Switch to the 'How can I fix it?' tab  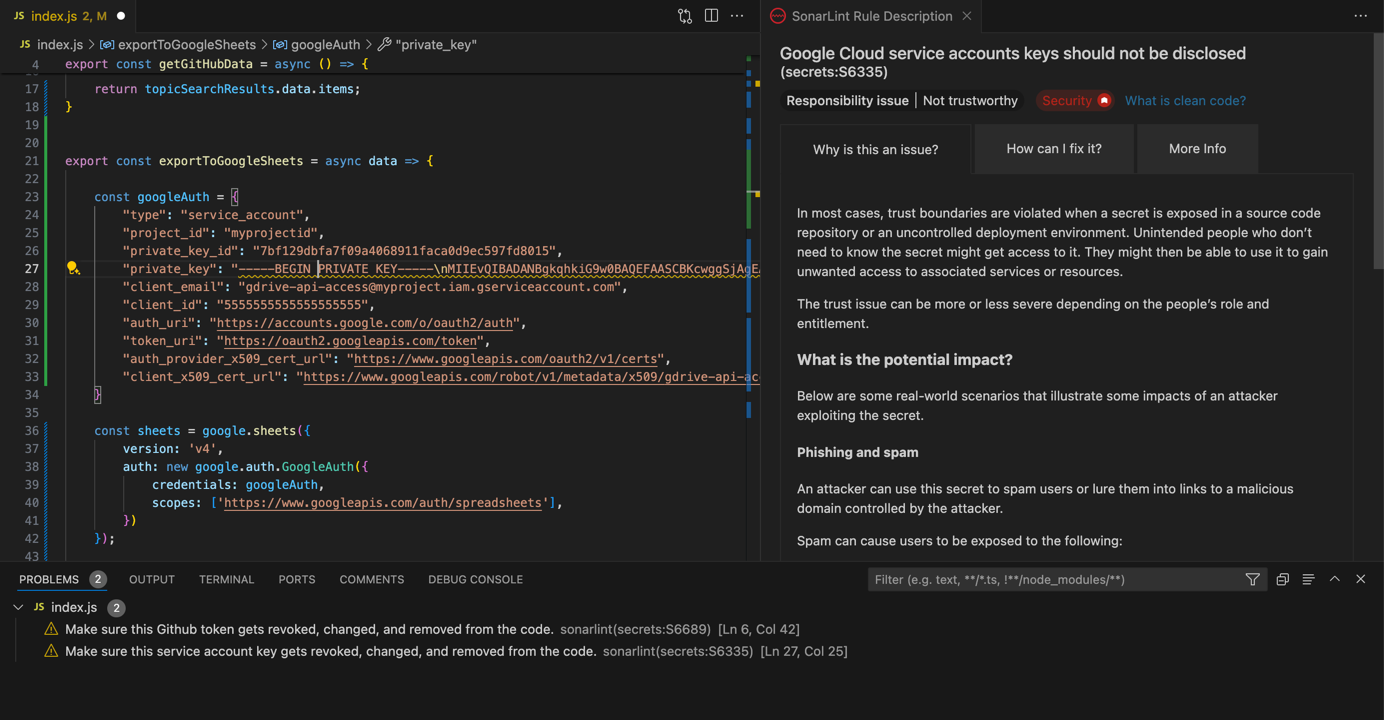click(1053, 148)
